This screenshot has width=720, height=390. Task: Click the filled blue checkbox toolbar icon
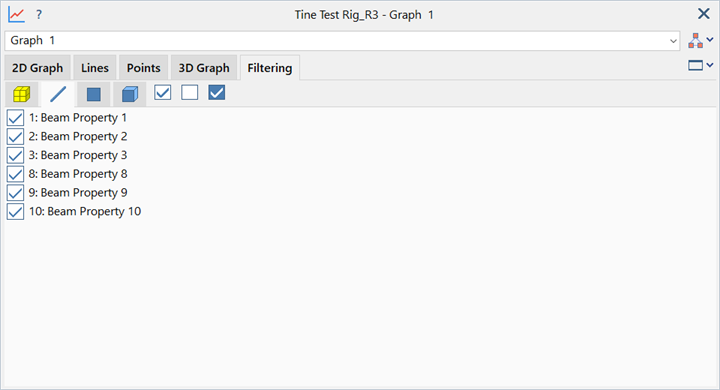pyautogui.click(x=217, y=93)
